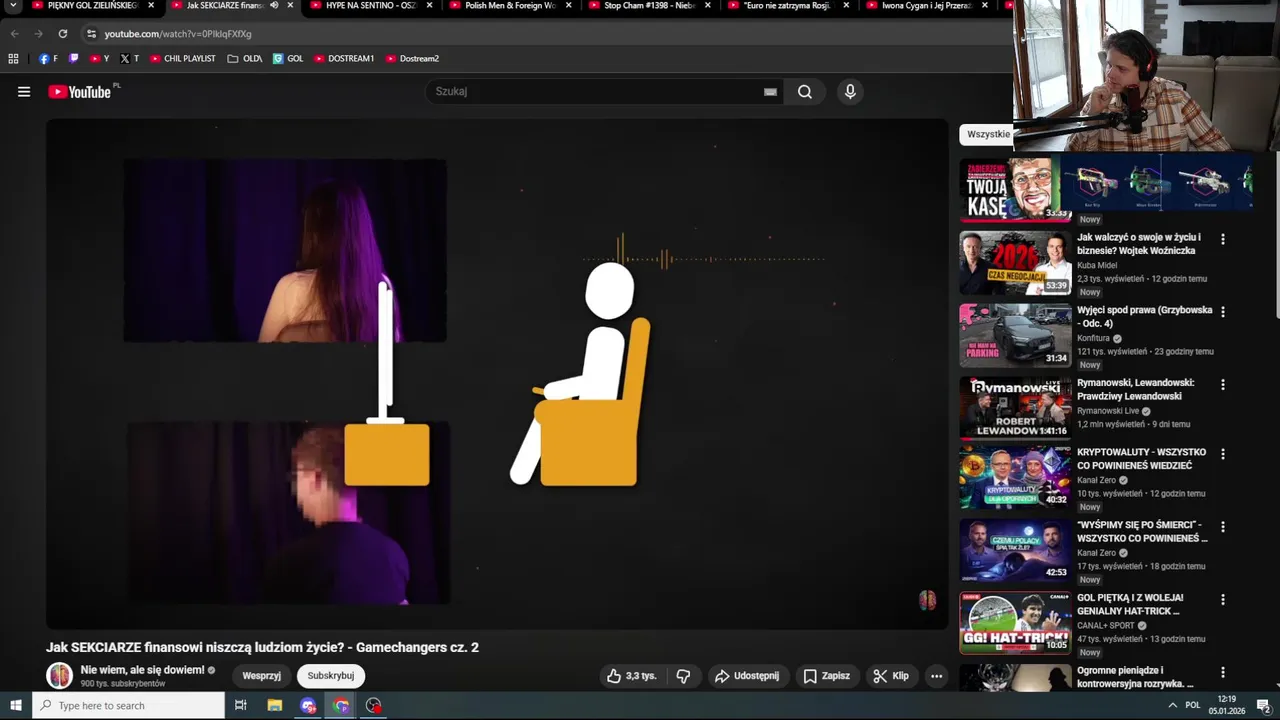Open 'Jak walczyć o swoje w życiu' video thumbnail
1280x720 pixels.
point(1015,263)
